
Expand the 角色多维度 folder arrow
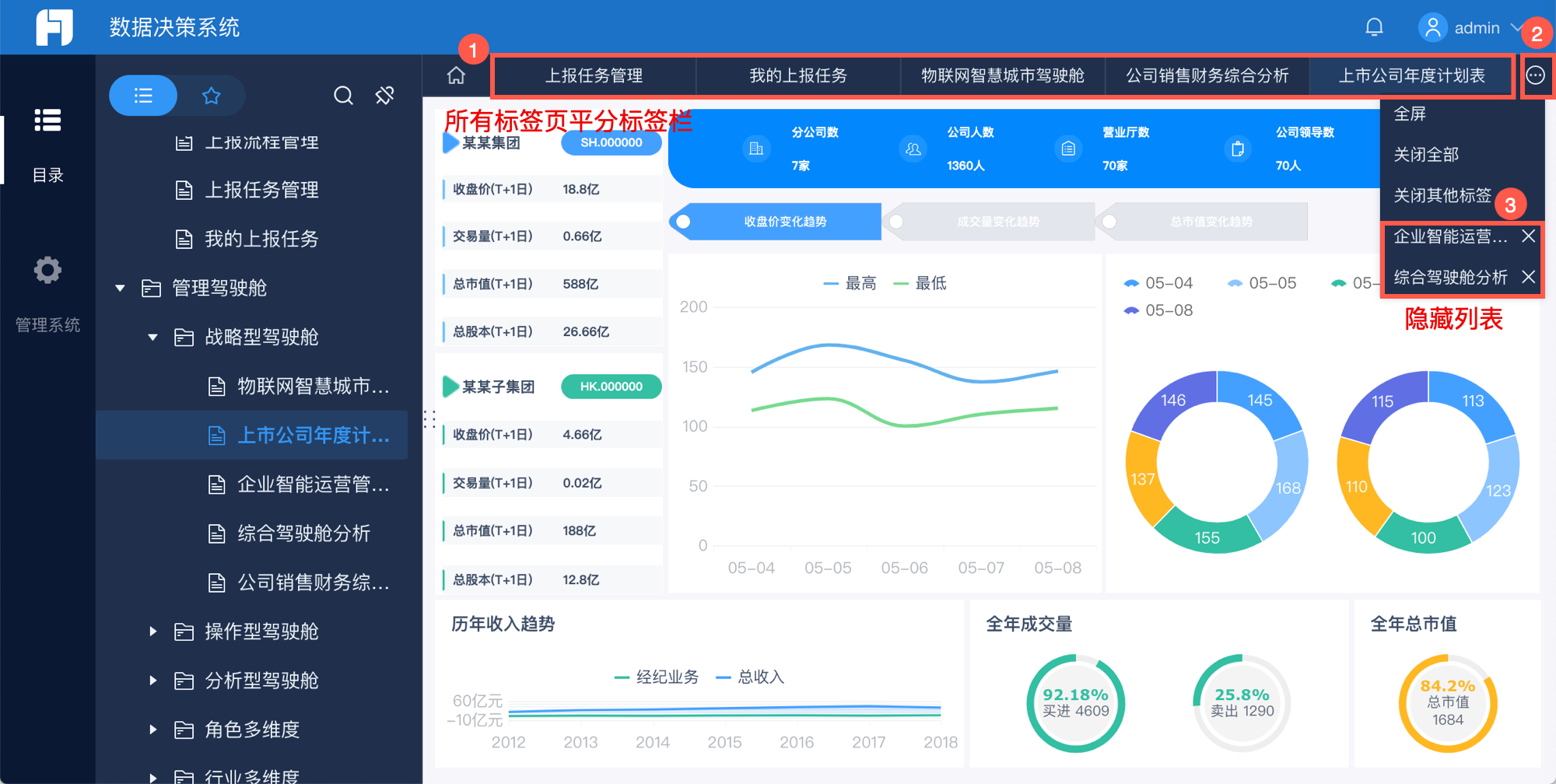tap(152, 730)
